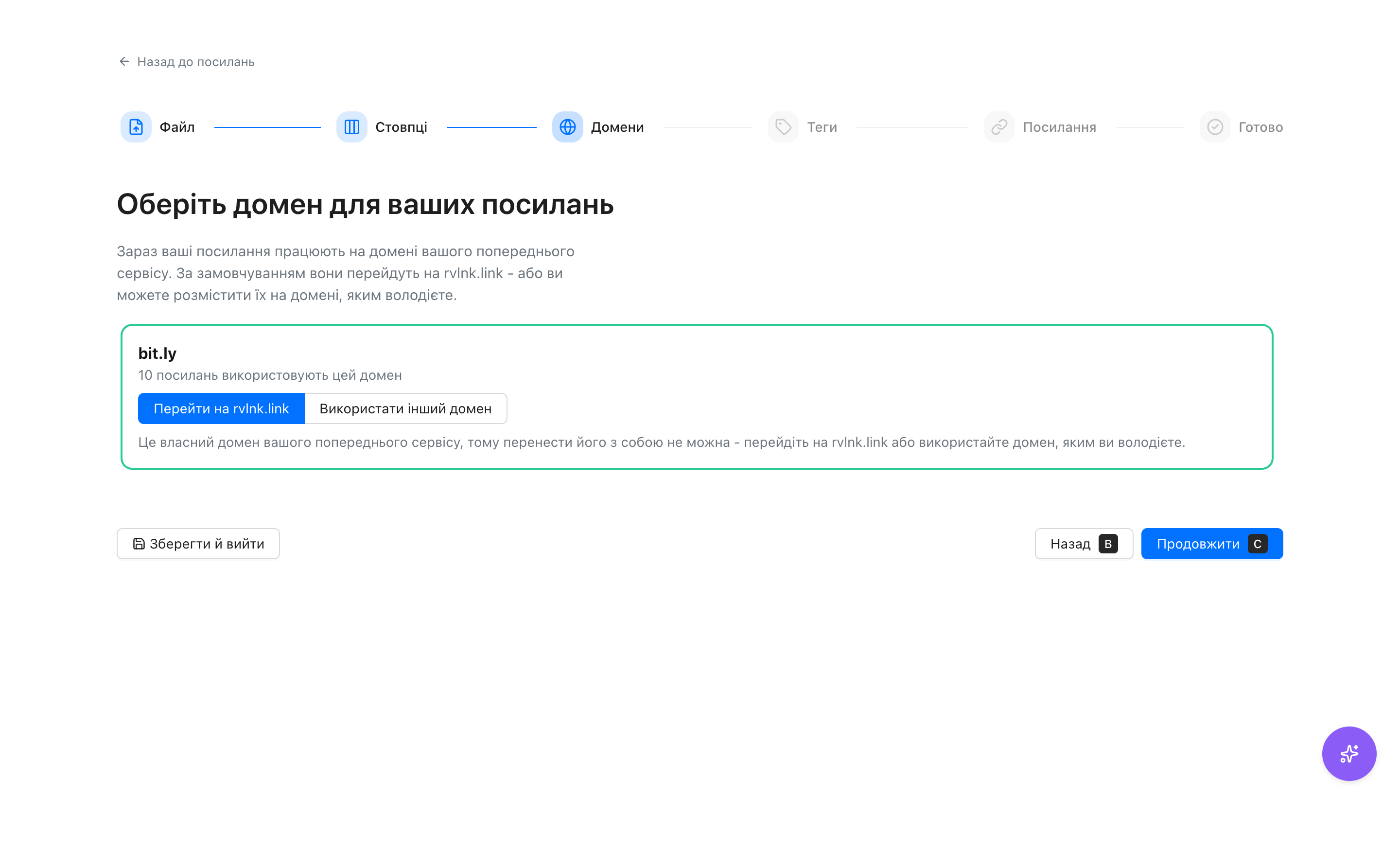Click the paragraph starting 'Зараз ваші посилання'
The image size is (1400, 851).
[346, 273]
